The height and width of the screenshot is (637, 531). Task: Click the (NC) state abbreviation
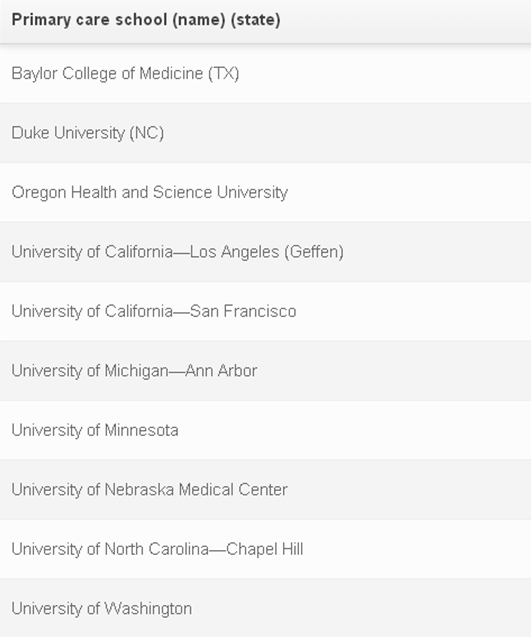tap(147, 133)
